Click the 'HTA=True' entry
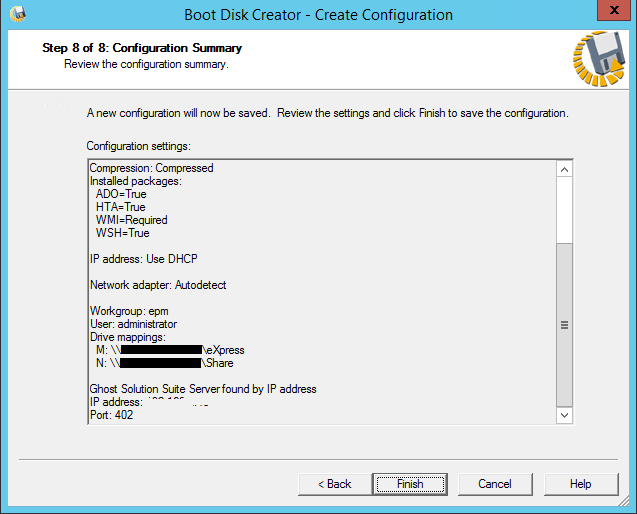The width and height of the screenshot is (637, 514). (121, 207)
